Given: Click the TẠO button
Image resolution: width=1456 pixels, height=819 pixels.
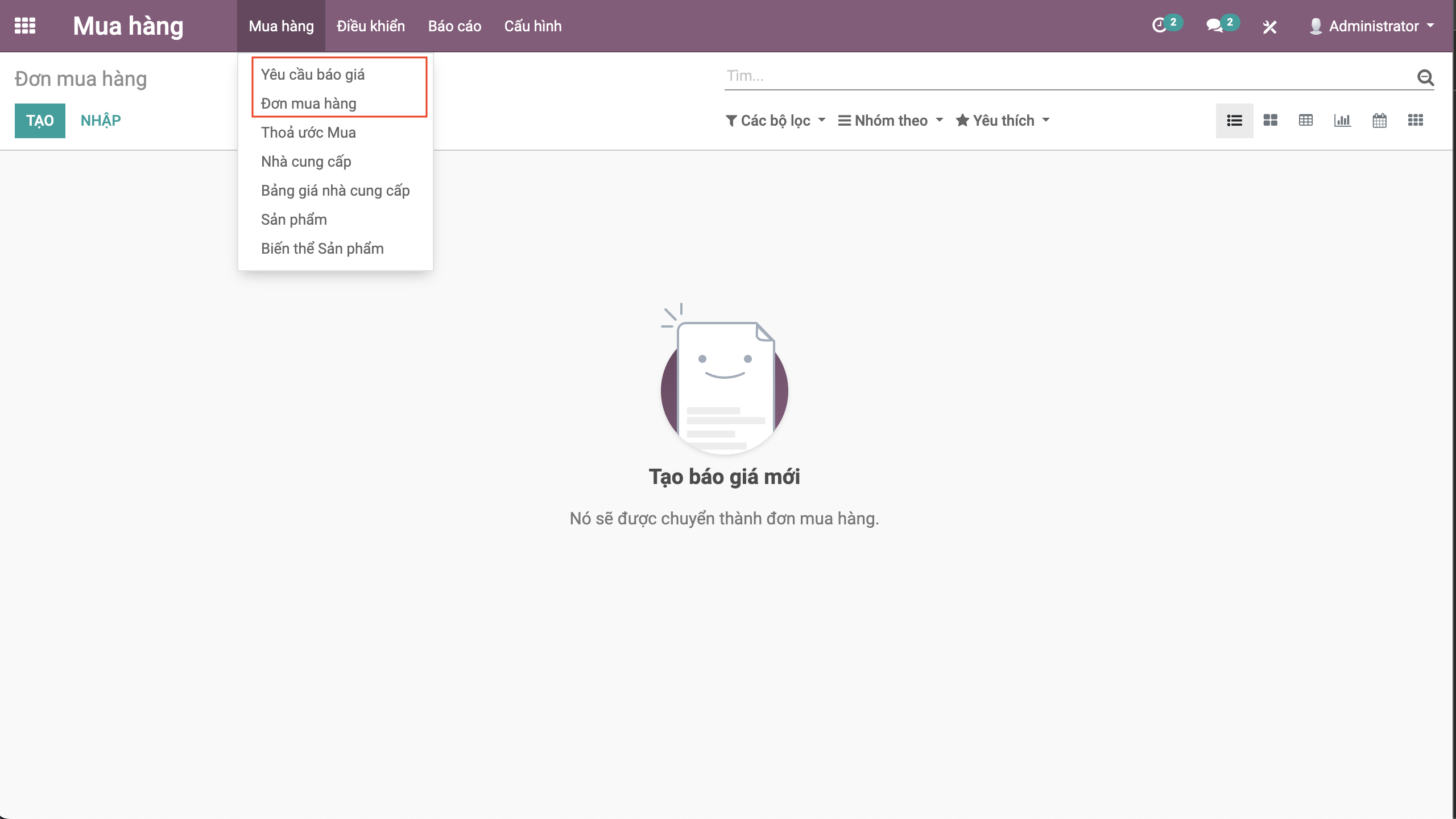Looking at the screenshot, I should tap(40, 121).
